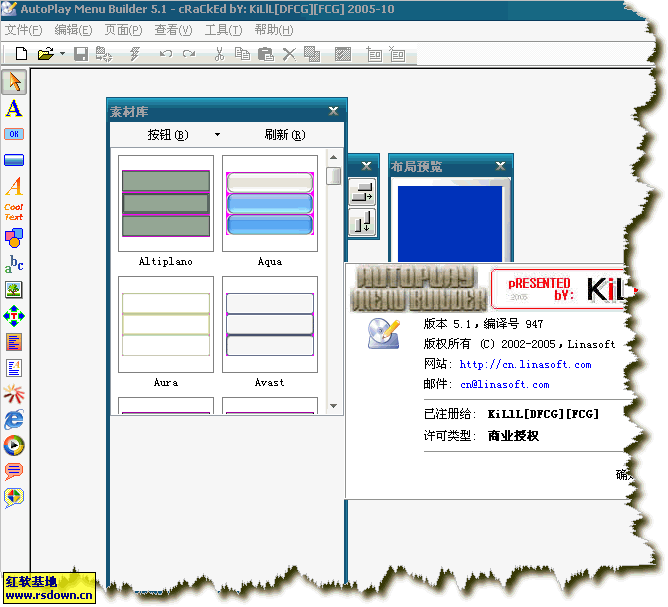Select the shapes tool in sidebar
The height and width of the screenshot is (607, 668).
(14, 238)
